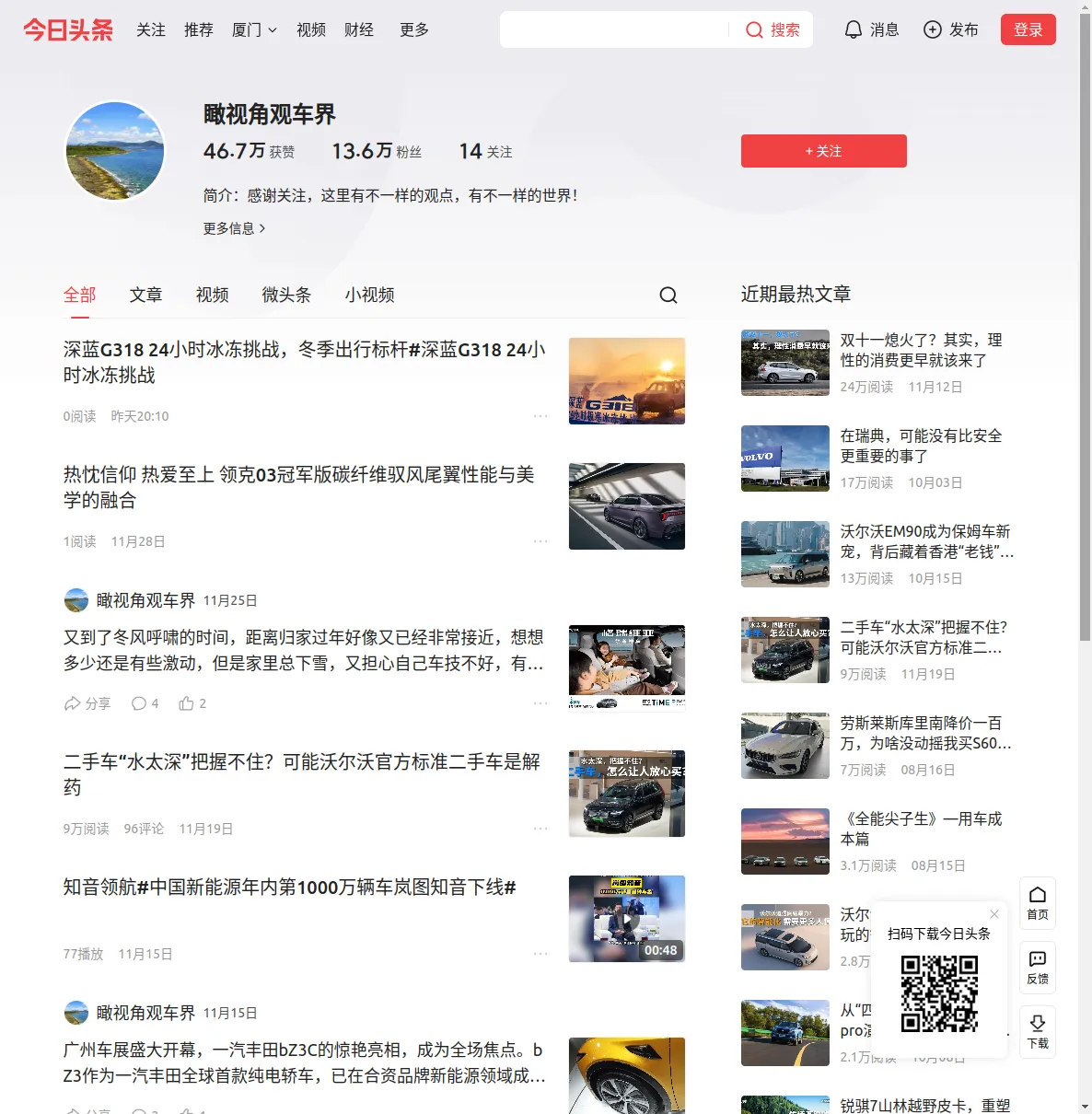Open 视频 in top navigation
Viewport: 1092px width, 1114px height.
(311, 30)
